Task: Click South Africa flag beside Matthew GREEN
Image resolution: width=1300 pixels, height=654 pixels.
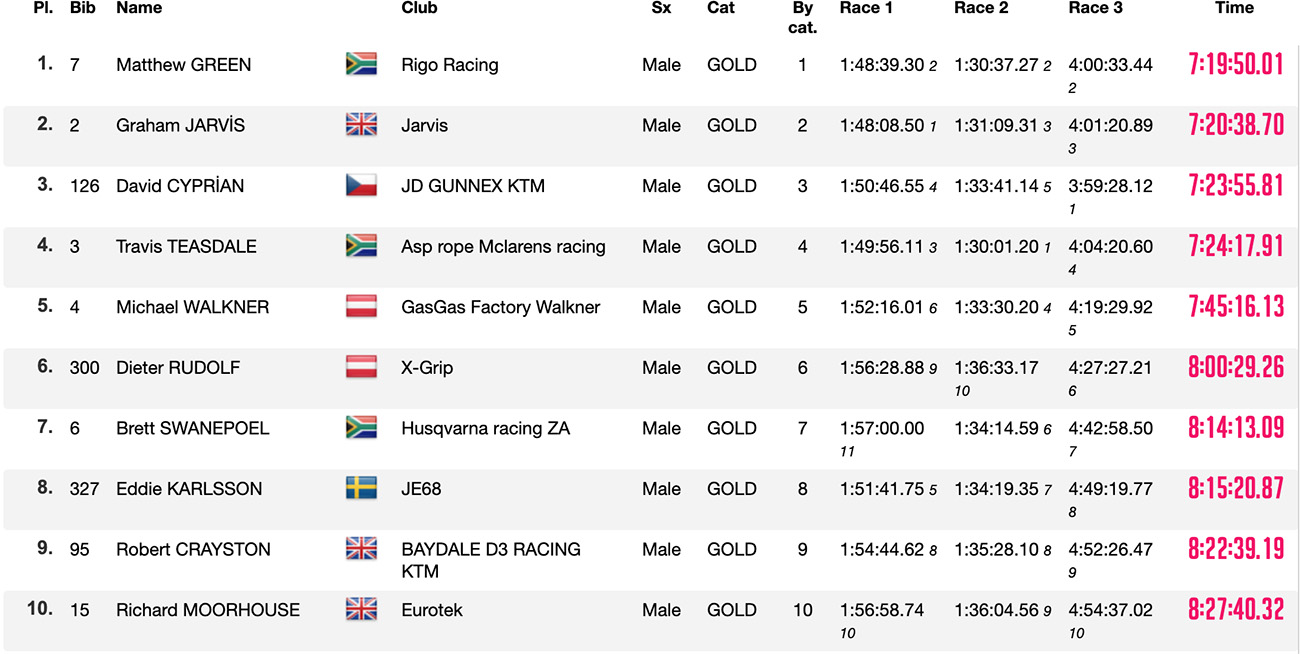Action: click(361, 64)
